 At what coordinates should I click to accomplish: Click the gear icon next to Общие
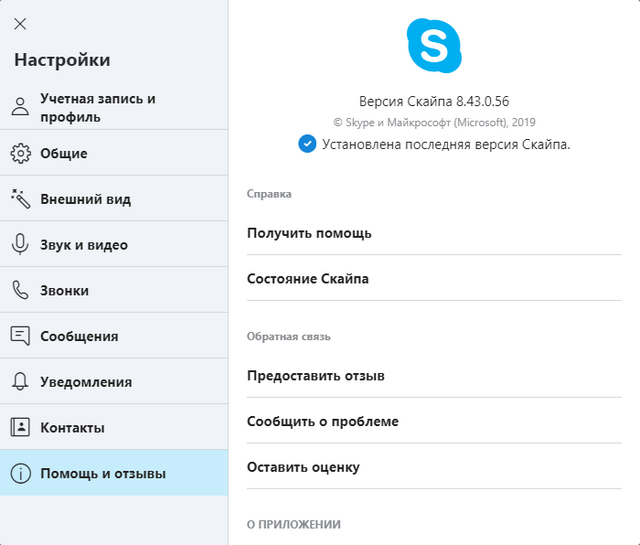tap(20, 153)
